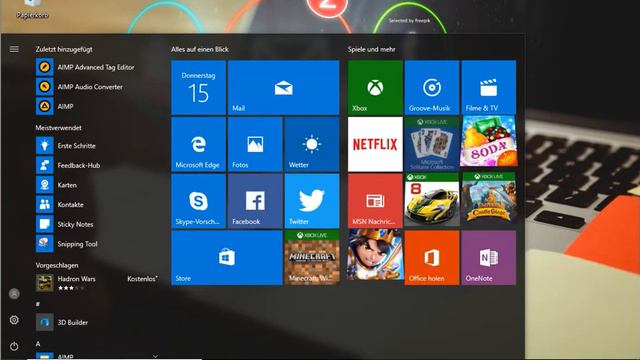Open the racing game tile with yellow car
The image size is (640, 360).
pos(432,199)
